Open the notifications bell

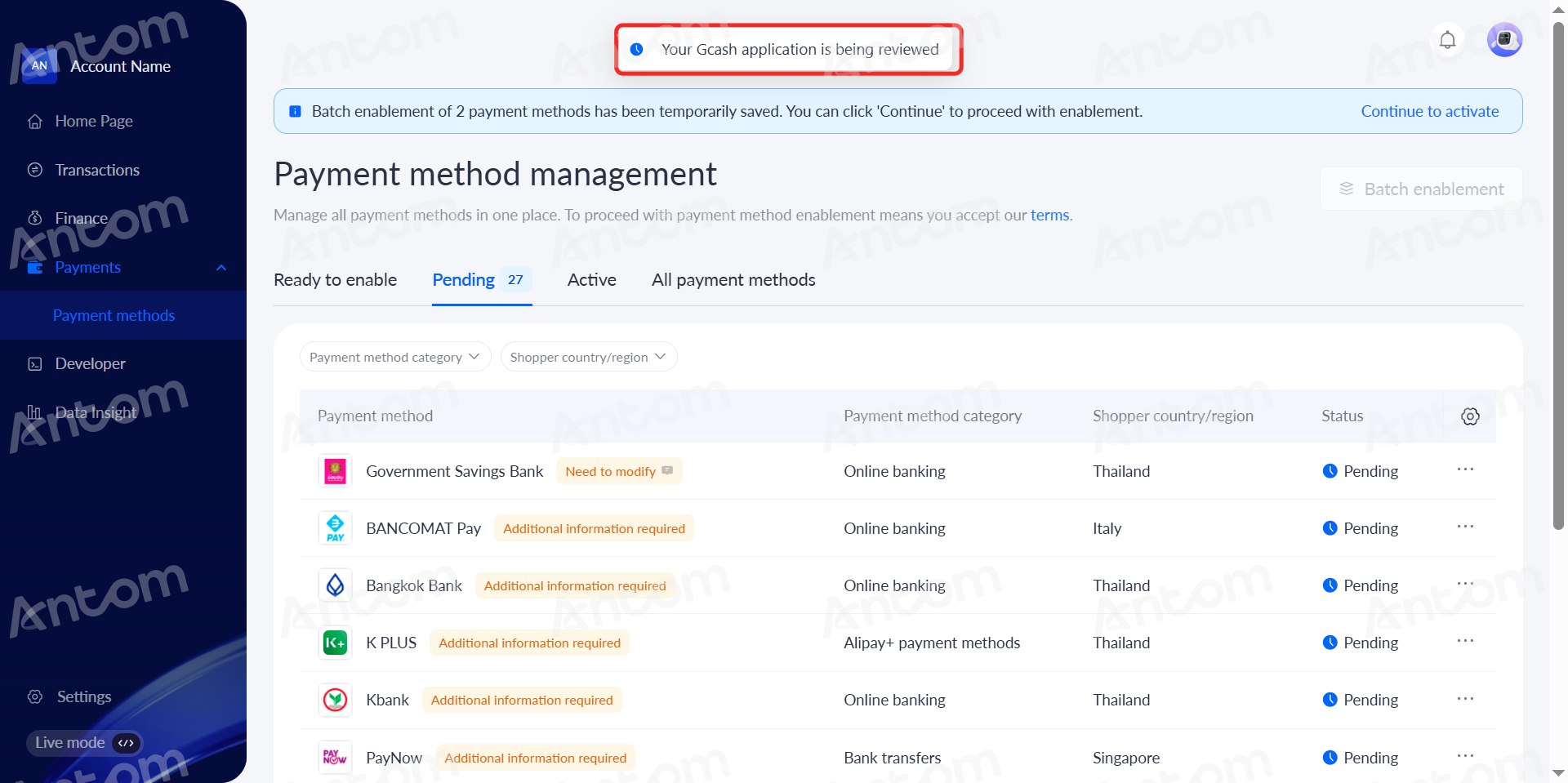[1447, 40]
